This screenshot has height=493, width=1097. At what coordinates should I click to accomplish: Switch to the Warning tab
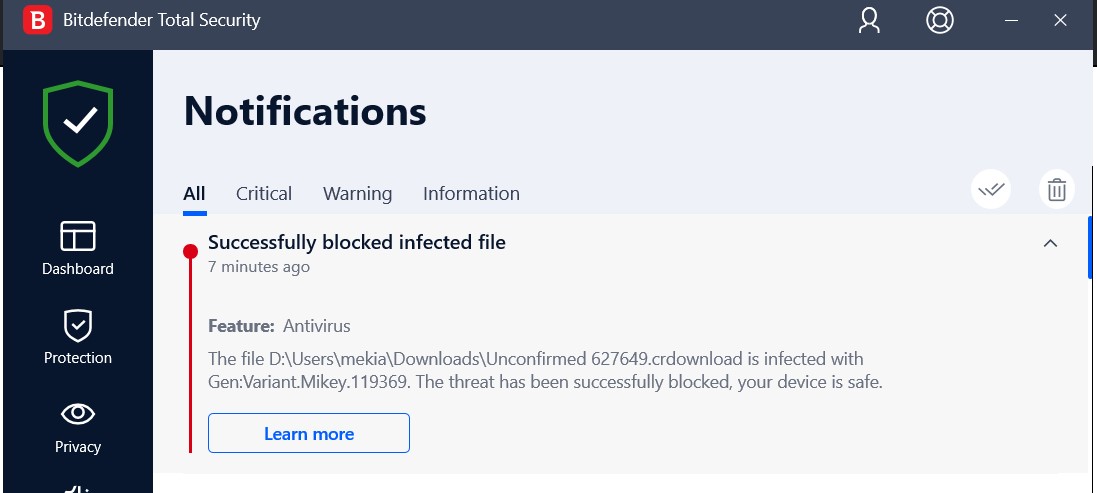tap(358, 194)
